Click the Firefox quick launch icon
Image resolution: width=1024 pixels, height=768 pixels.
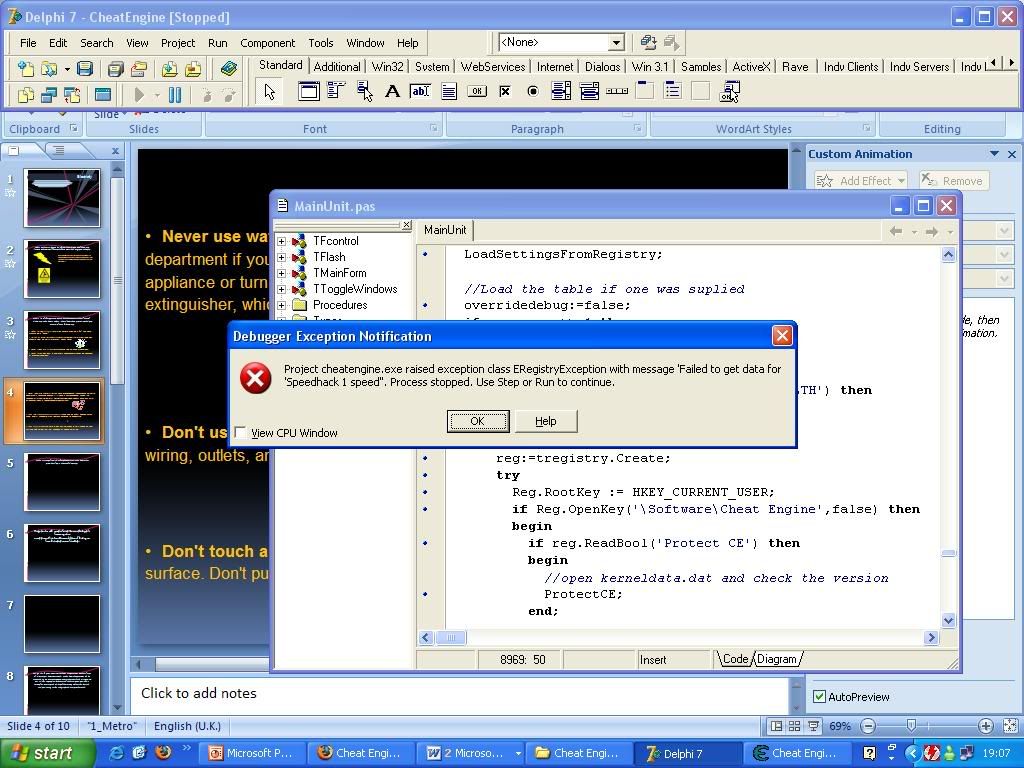click(163, 752)
